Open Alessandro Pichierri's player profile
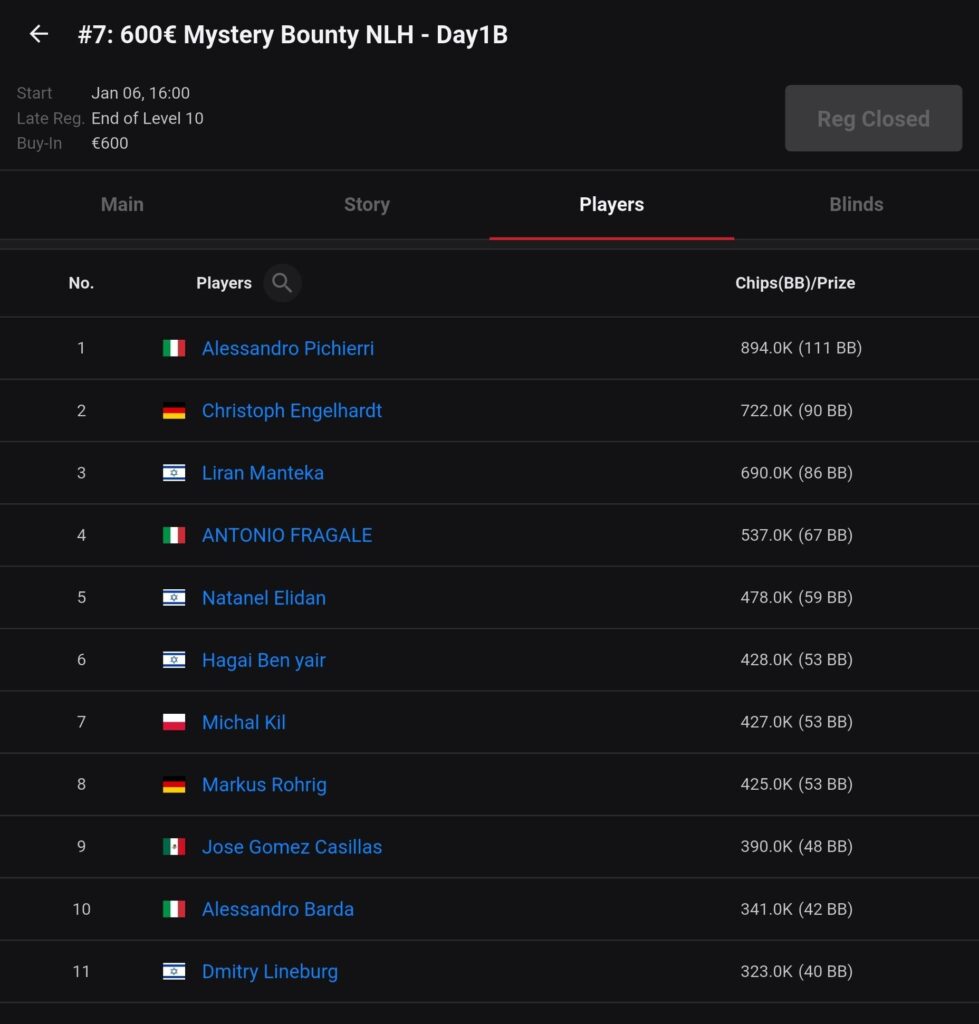Viewport: 979px width, 1024px height. coord(288,348)
